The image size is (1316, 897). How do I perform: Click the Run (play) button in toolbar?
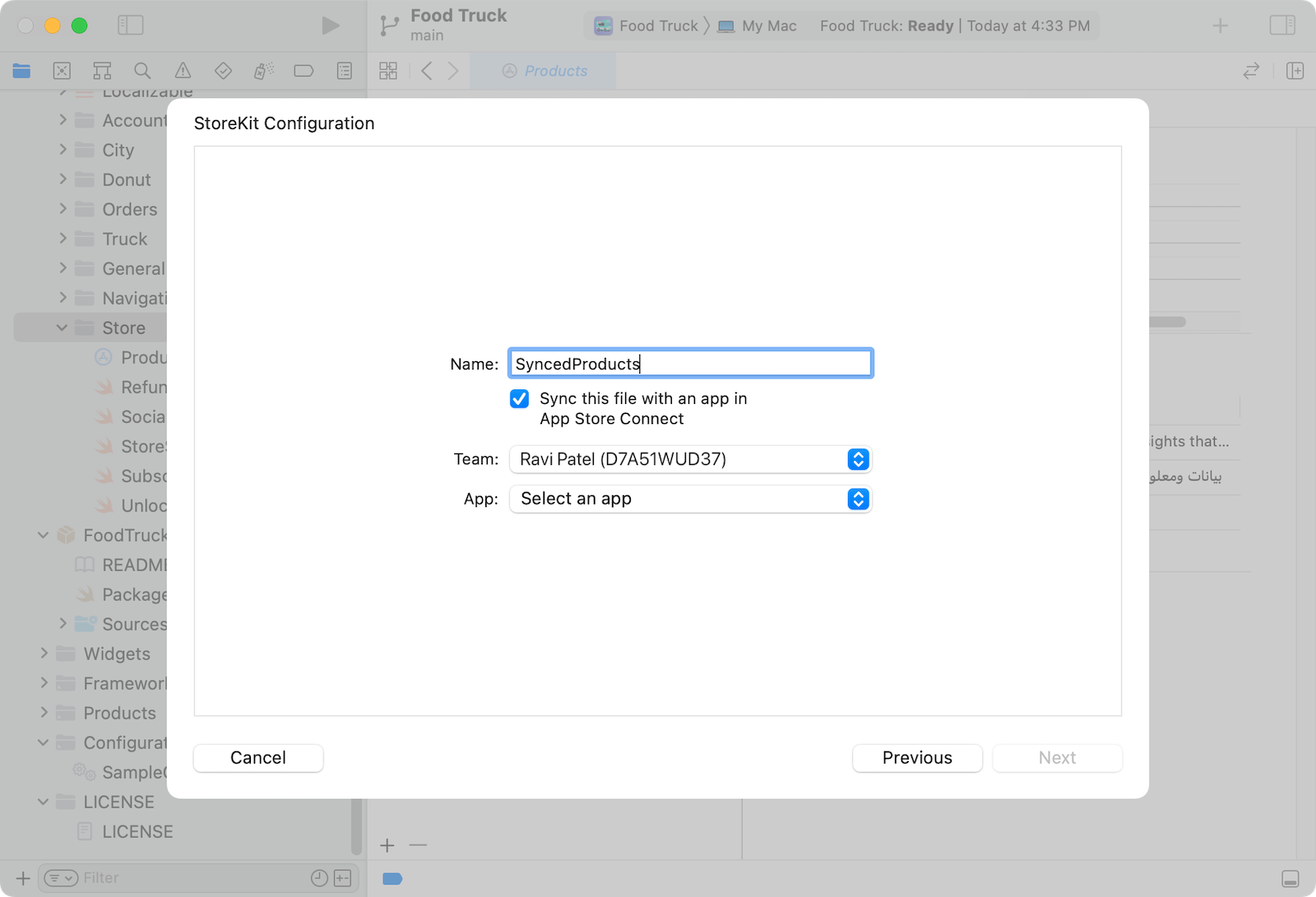(x=330, y=26)
